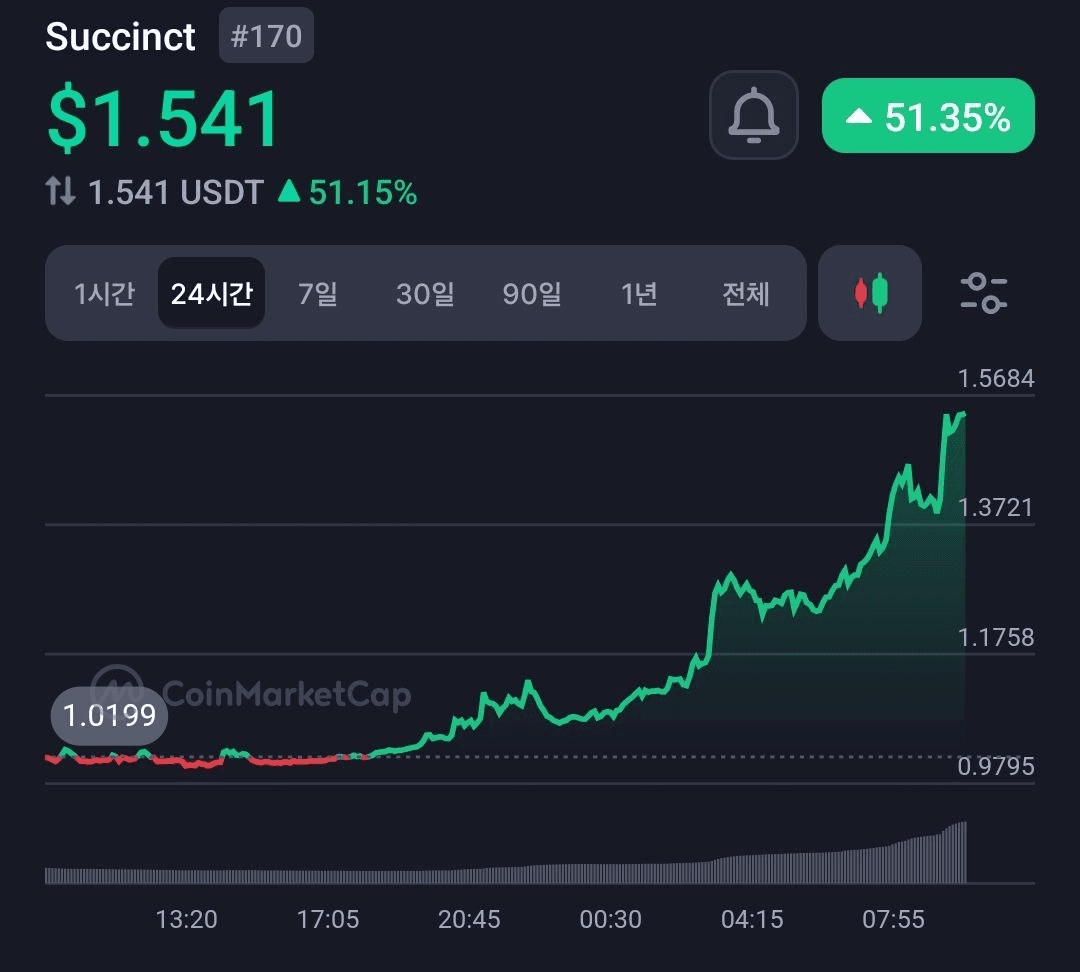Tap the tallest volume bar at chart end
Image resolution: width=1080 pixels, height=972 pixels.
click(964, 852)
